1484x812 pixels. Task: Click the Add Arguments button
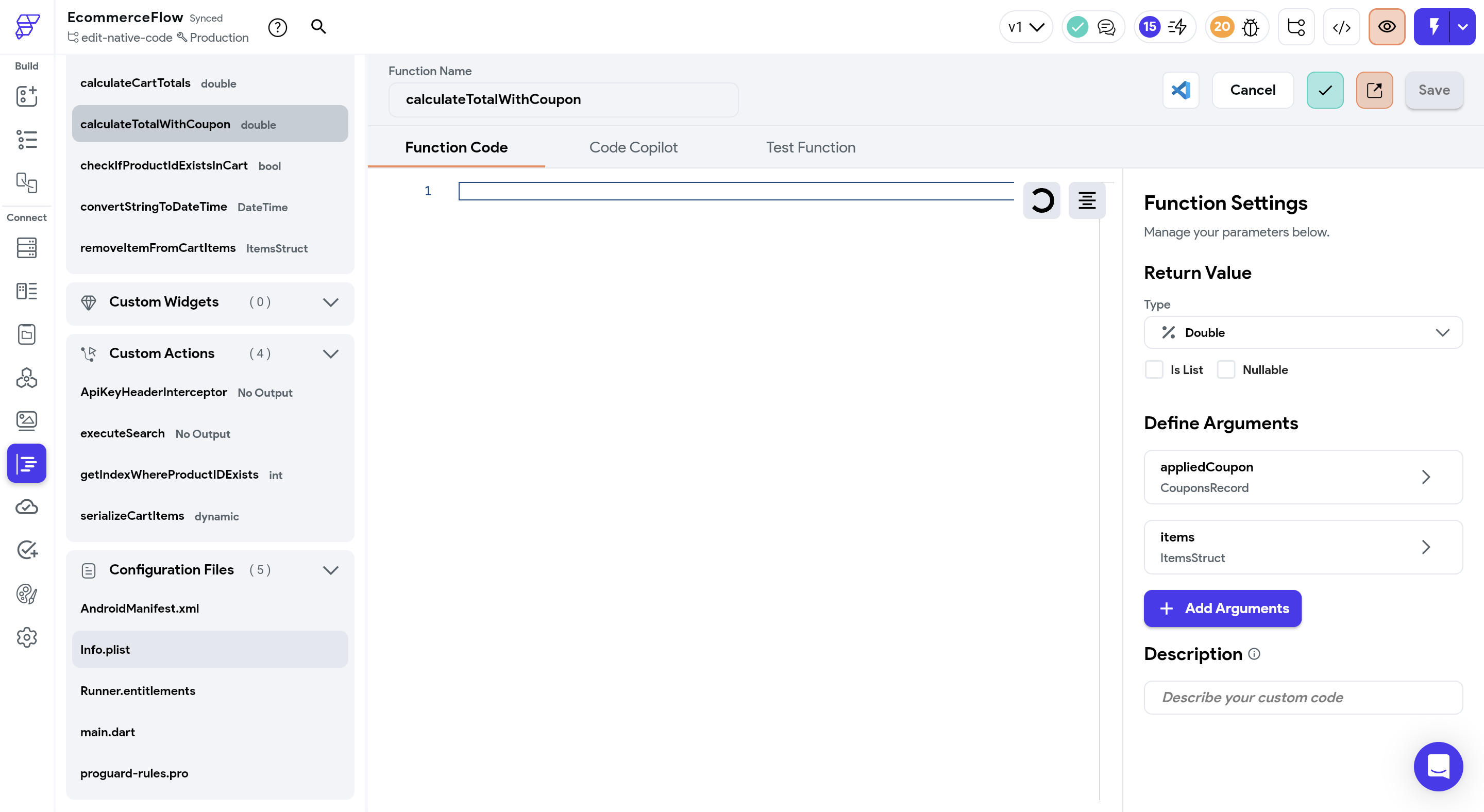tap(1222, 608)
